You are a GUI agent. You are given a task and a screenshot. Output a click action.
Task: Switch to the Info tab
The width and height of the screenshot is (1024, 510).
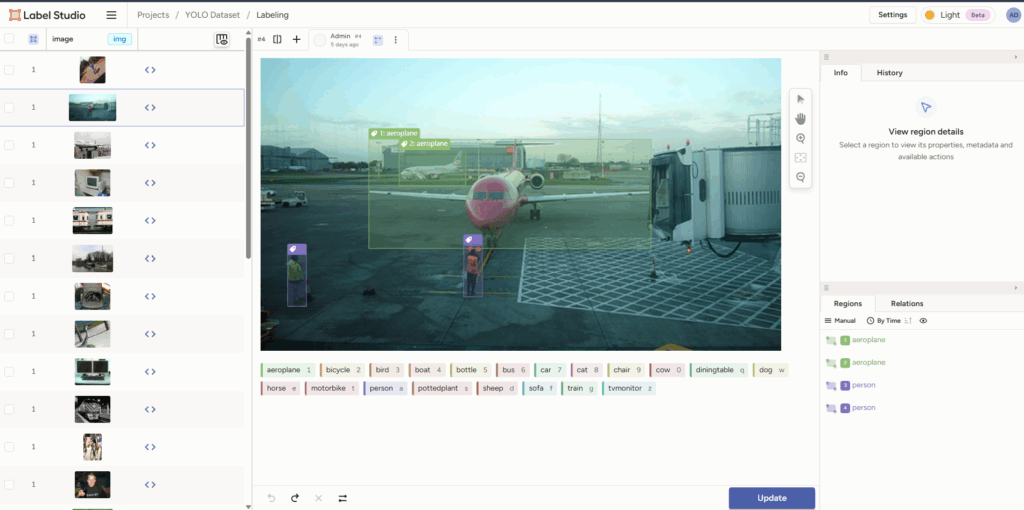pyautogui.click(x=840, y=72)
